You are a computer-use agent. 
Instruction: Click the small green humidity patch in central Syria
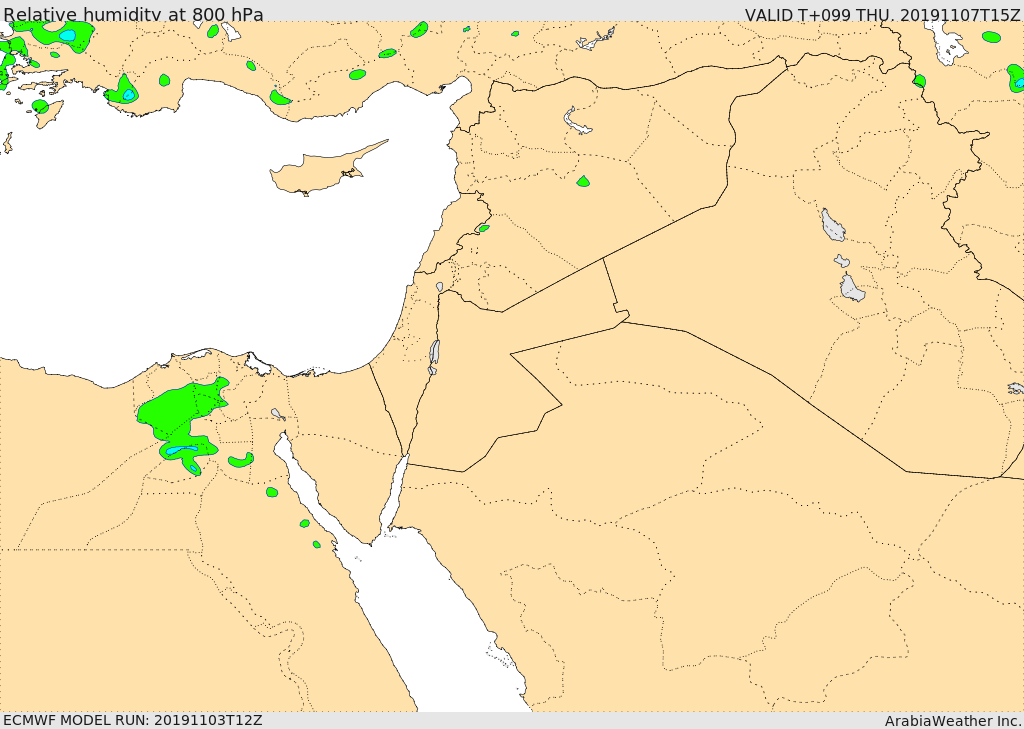[x=583, y=181]
